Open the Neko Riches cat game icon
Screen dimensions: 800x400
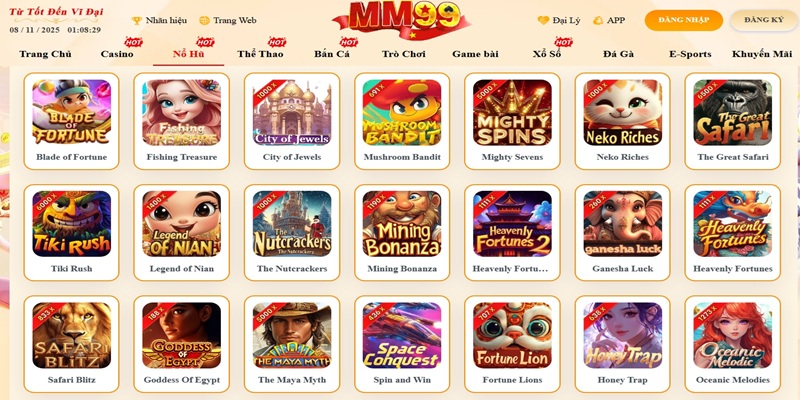[x=622, y=112]
